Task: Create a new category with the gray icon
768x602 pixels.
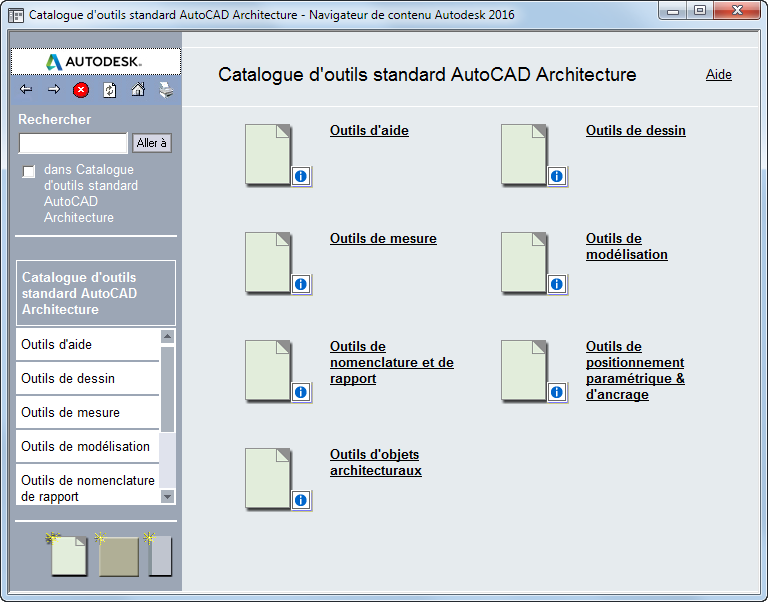Action: 159,555
